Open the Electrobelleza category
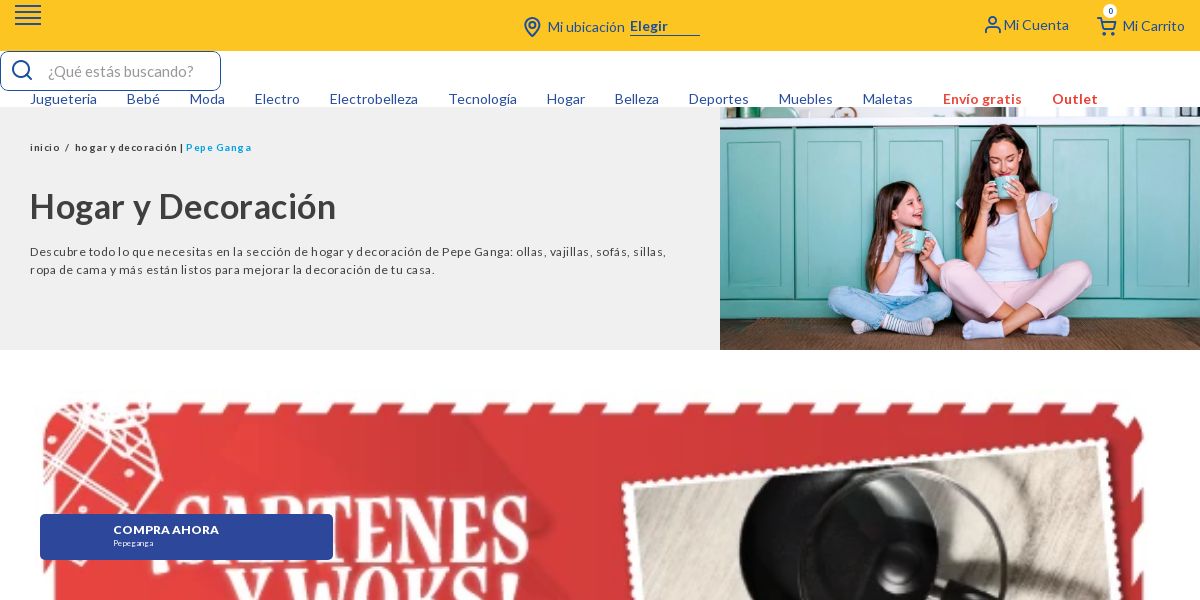The image size is (1200, 600). [374, 99]
